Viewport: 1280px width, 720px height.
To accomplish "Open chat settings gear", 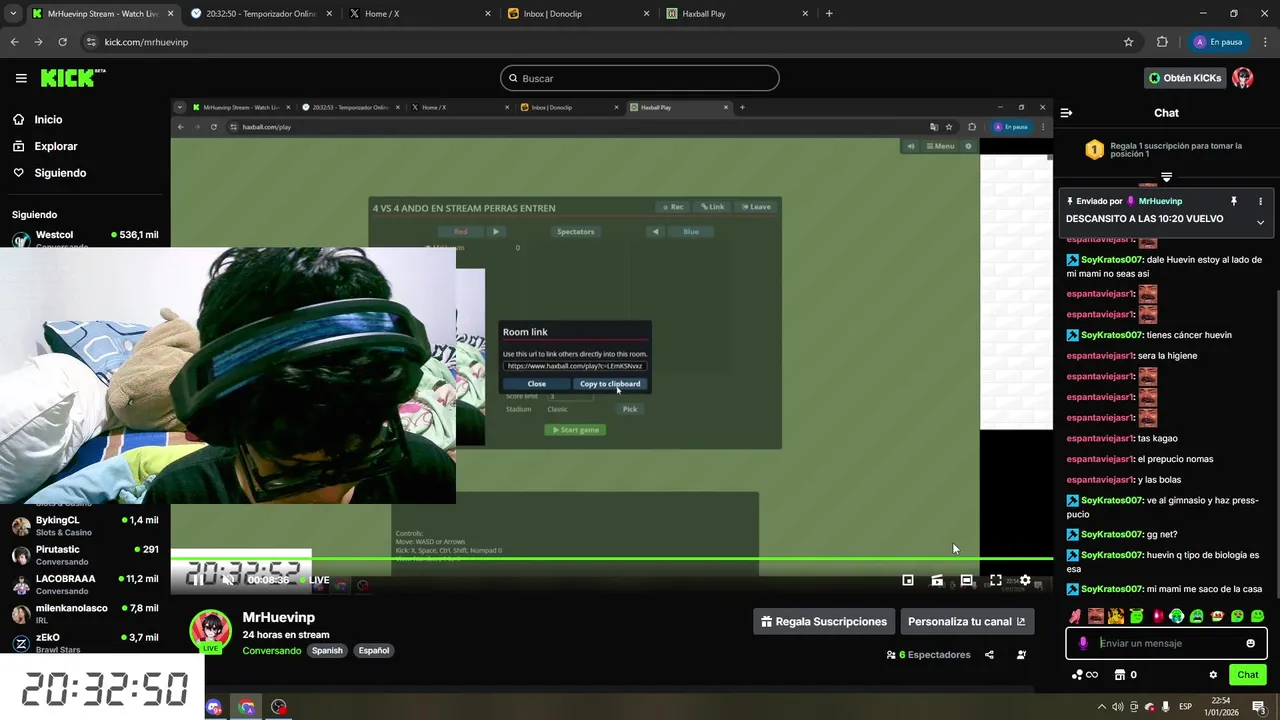I will click(x=1213, y=675).
